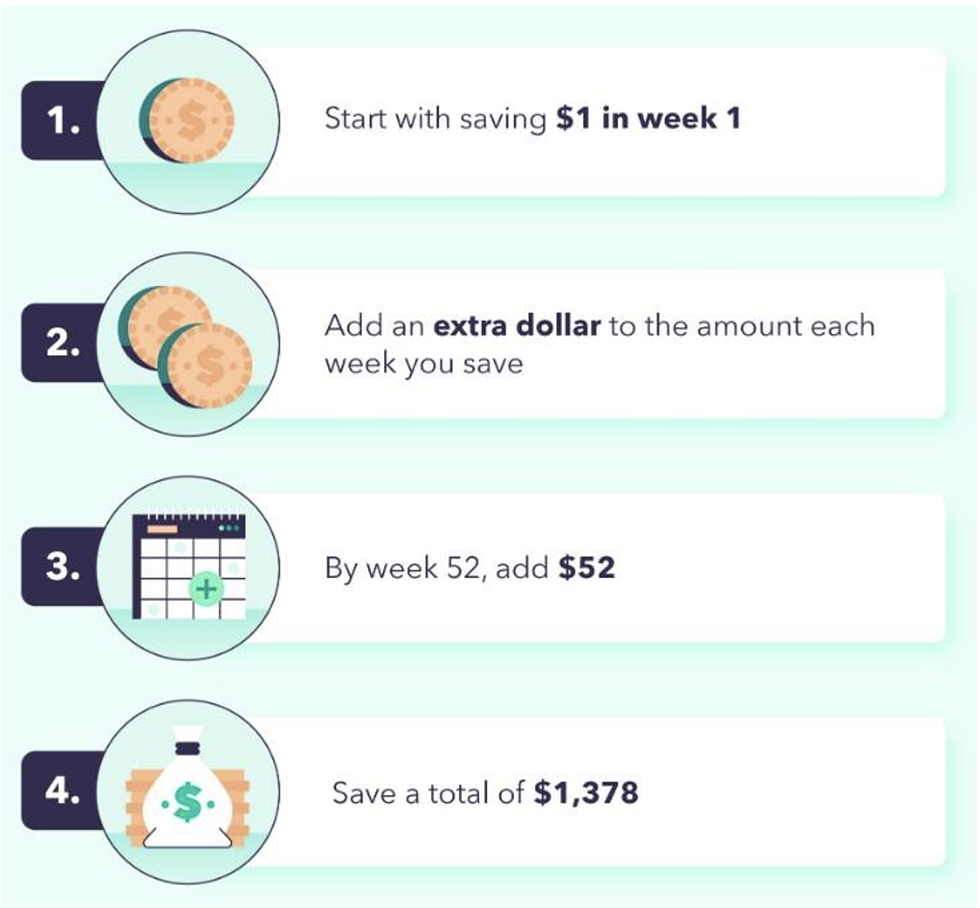This screenshot has width=980, height=908.
Task: Click the '$1,378' total amount
Action: point(586,793)
